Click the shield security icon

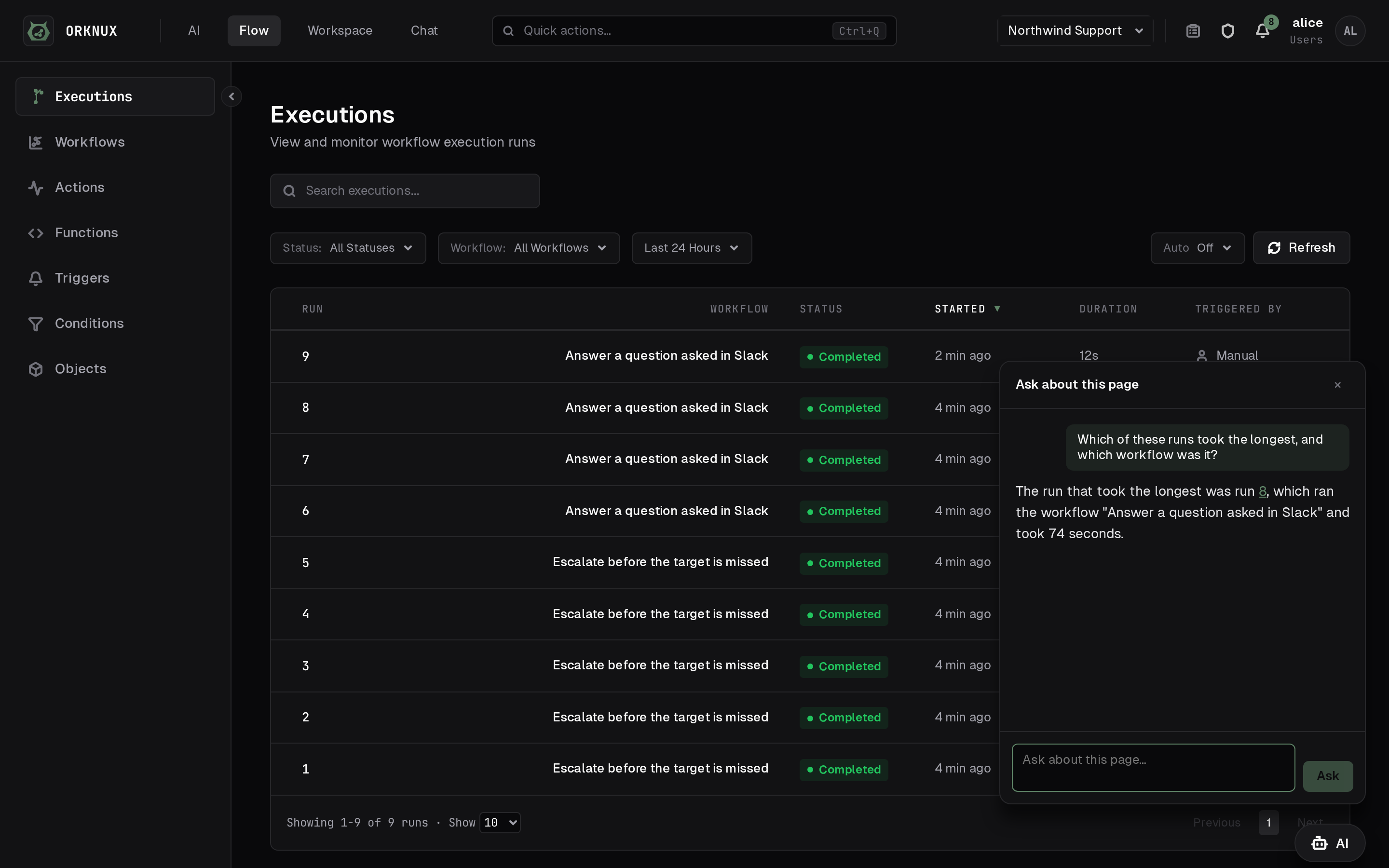[x=1228, y=30]
